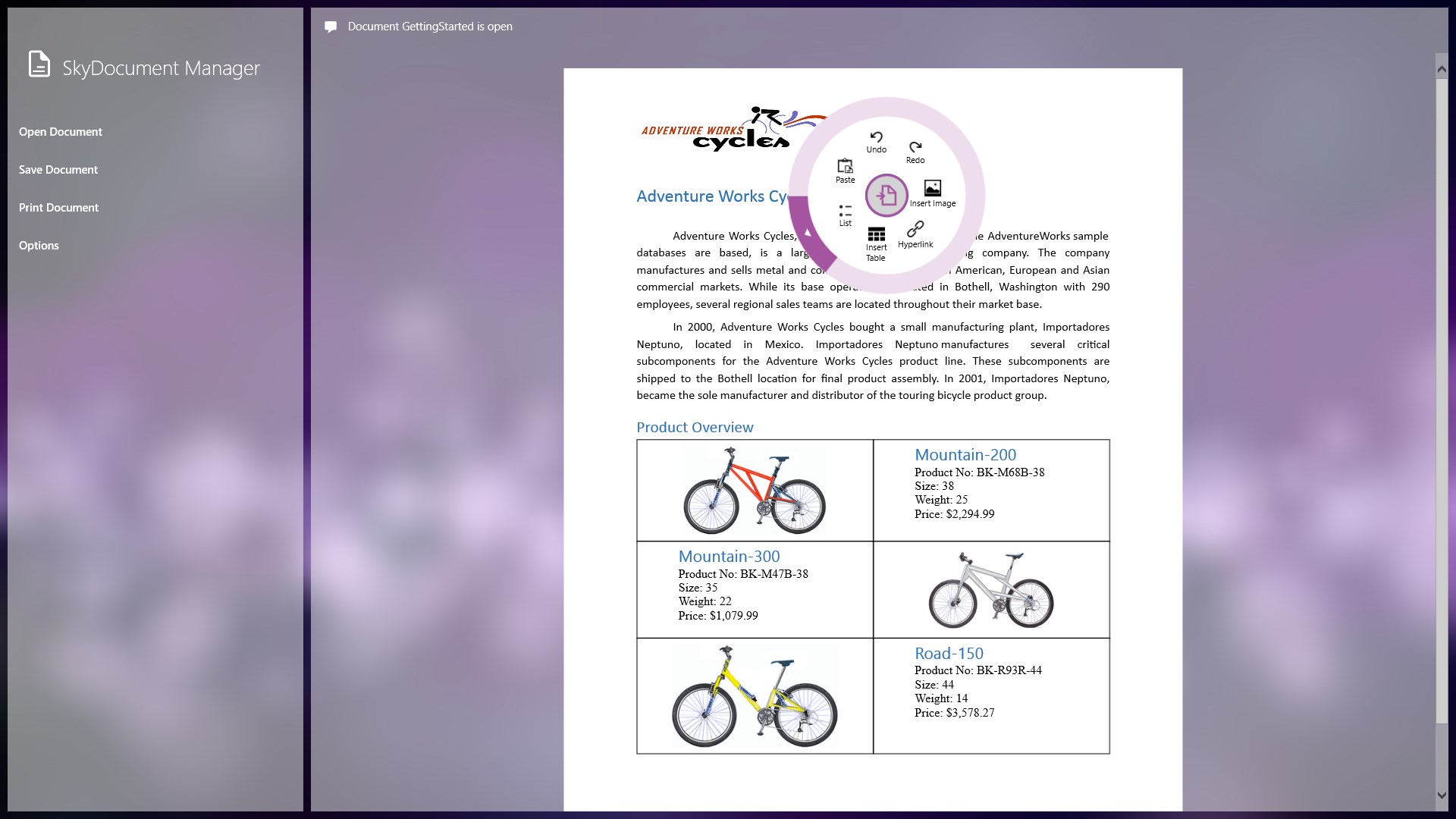Image resolution: width=1456 pixels, height=819 pixels.
Task: Select the Hyperlink icon
Action: coord(915,234)
